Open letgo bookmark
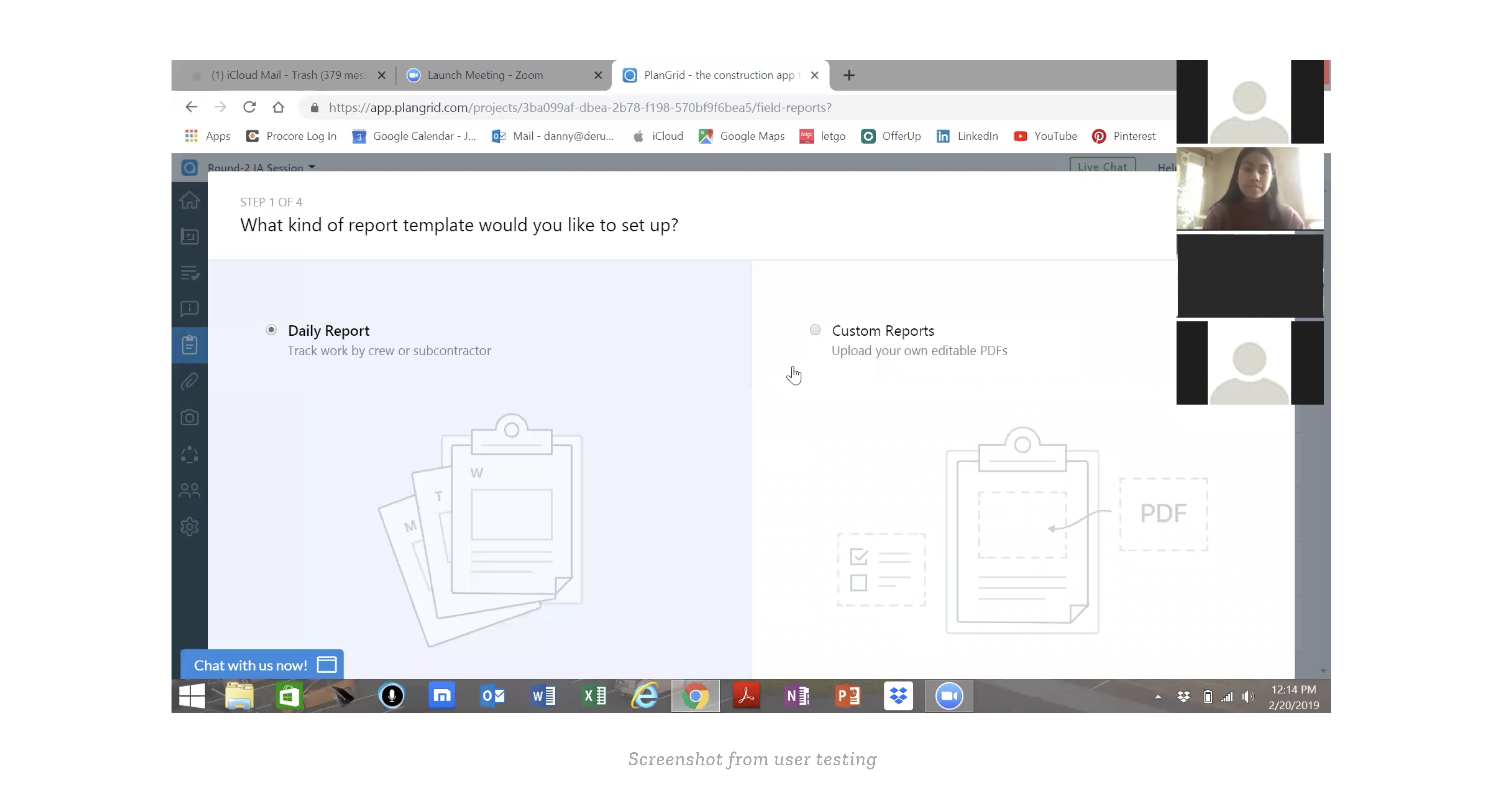 [x=823, y=136]
